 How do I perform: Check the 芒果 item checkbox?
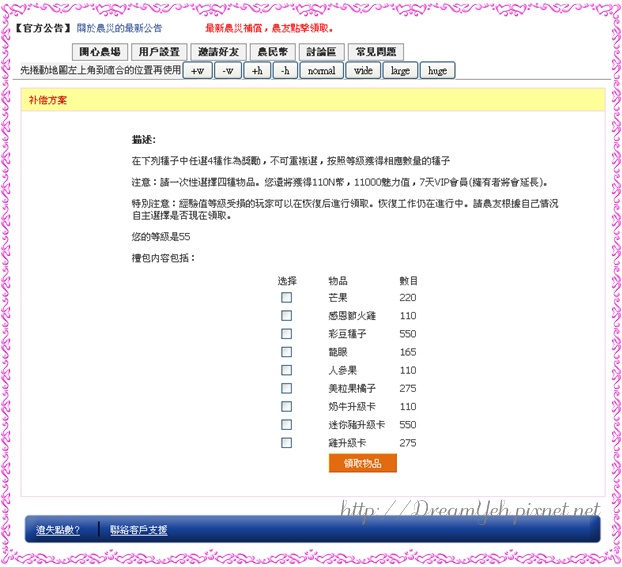pos(286,298)
